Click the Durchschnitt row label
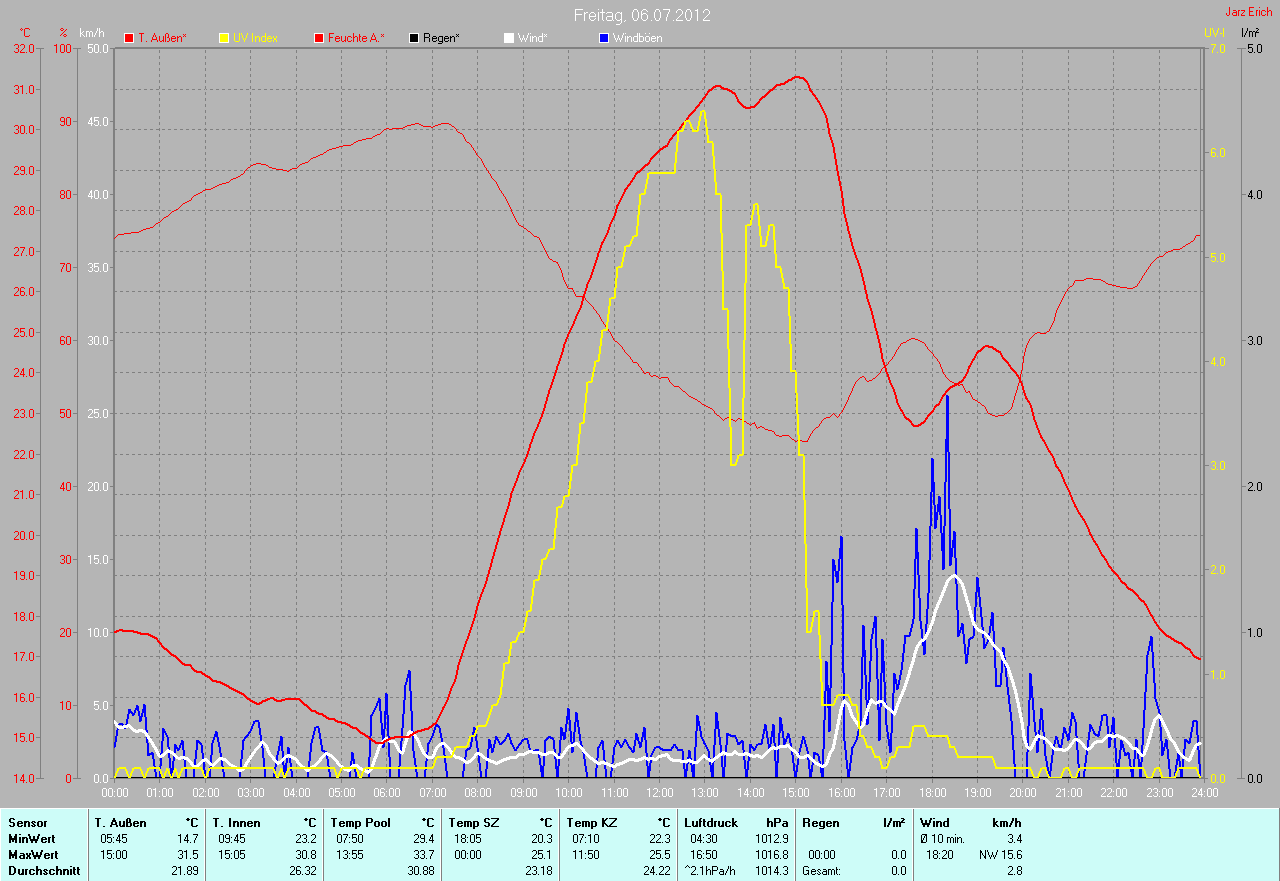Viewport: 1280px width, 881px height. (44, 871)
